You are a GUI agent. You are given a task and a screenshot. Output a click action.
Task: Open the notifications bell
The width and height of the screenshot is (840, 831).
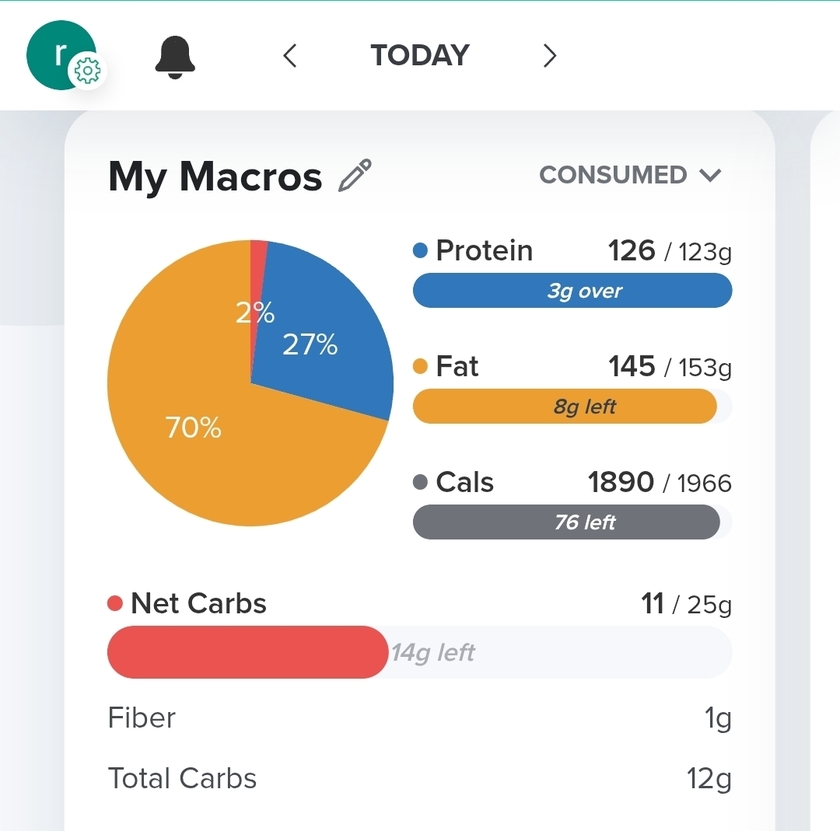click(176, 57)
